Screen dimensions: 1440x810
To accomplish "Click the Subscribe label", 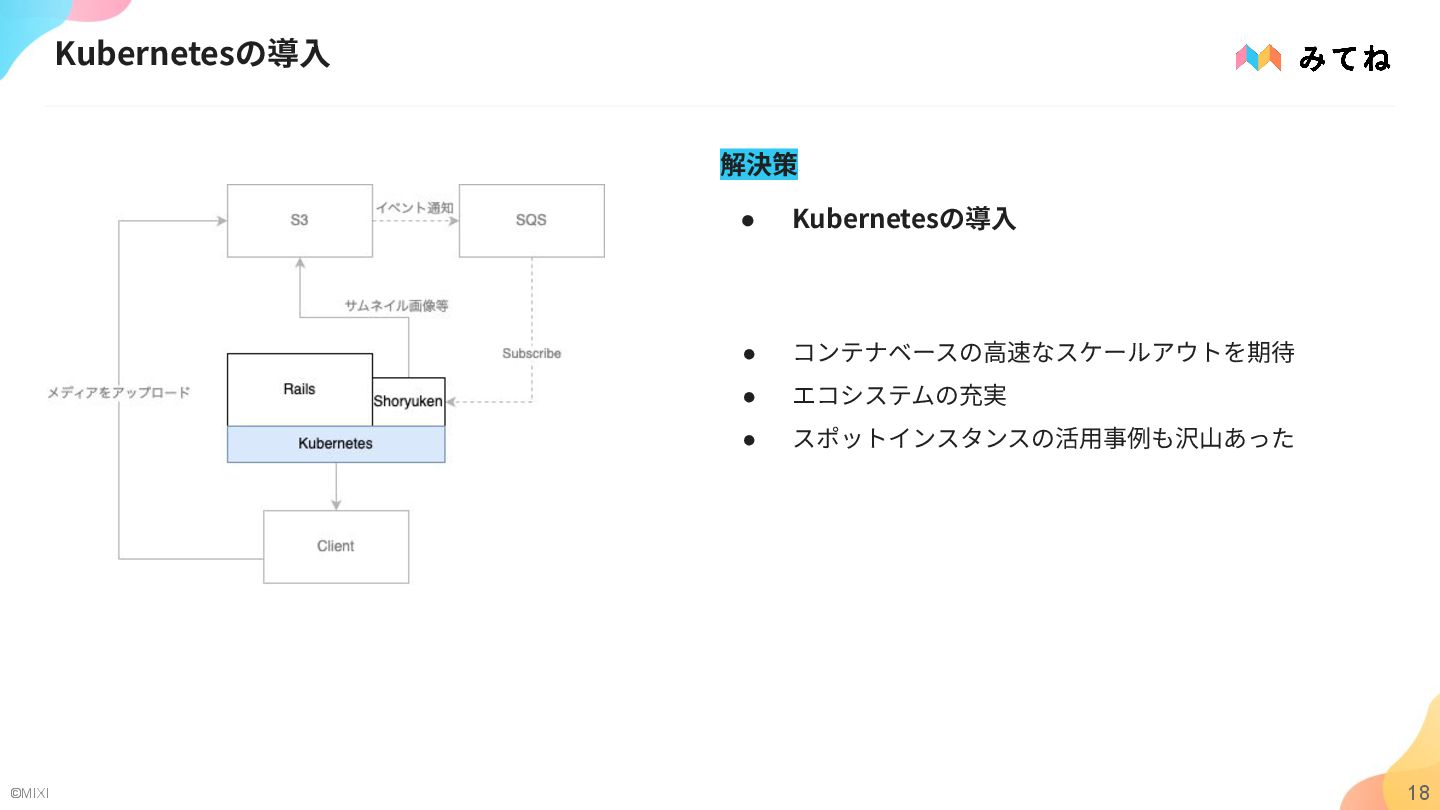I will click(532, 353).
